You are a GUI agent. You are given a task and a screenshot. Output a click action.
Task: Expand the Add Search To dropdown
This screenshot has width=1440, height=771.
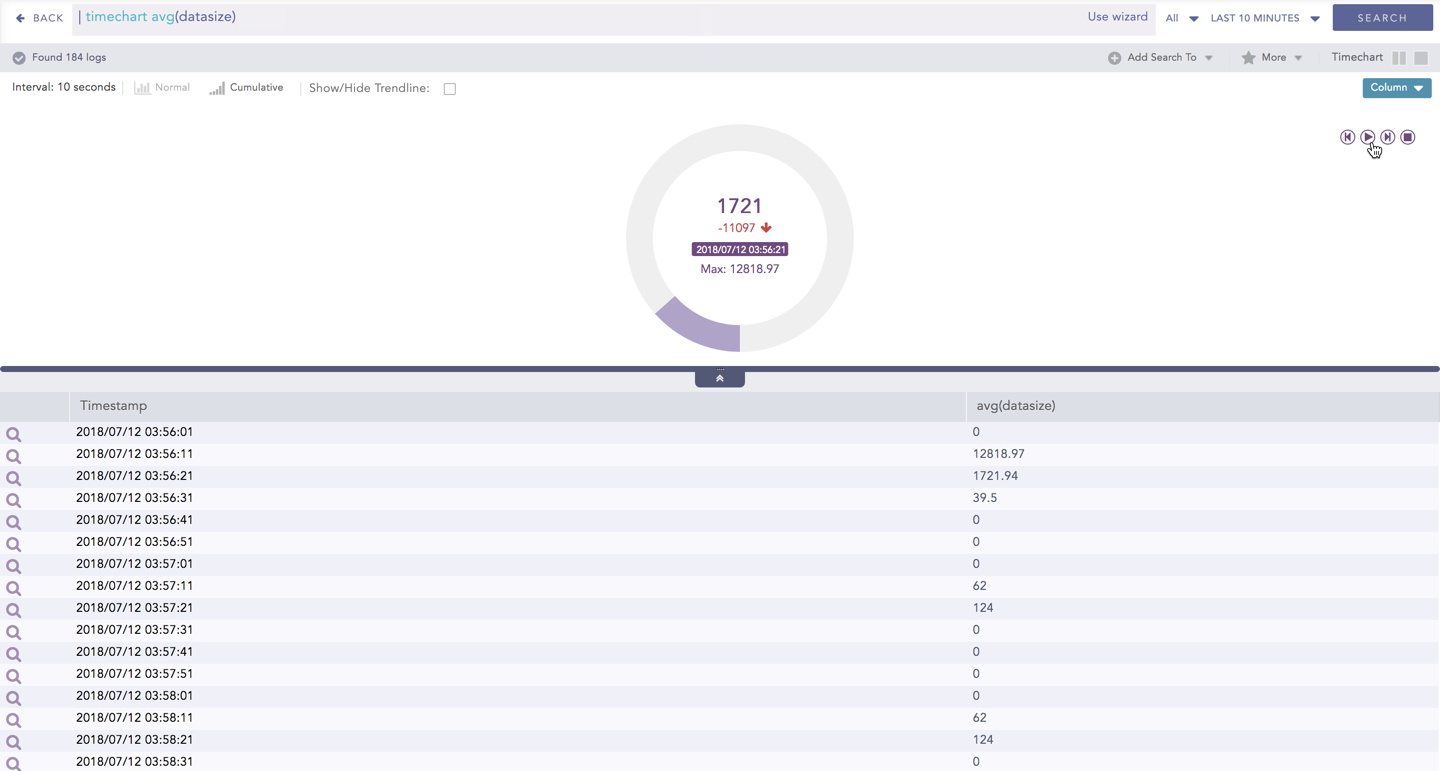coord(1161,58)
